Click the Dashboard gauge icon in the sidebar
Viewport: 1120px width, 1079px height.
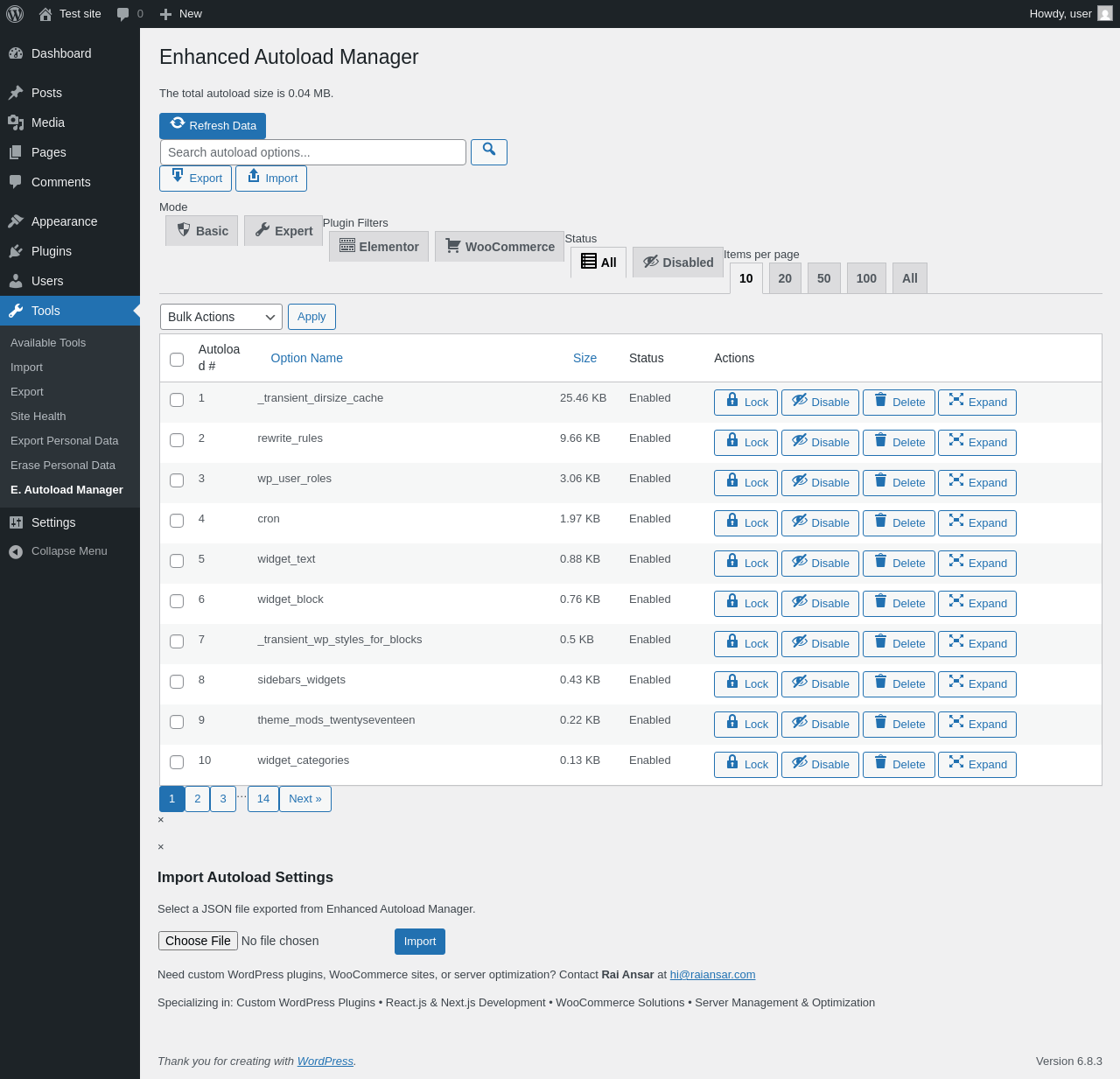tap(16, 53)
